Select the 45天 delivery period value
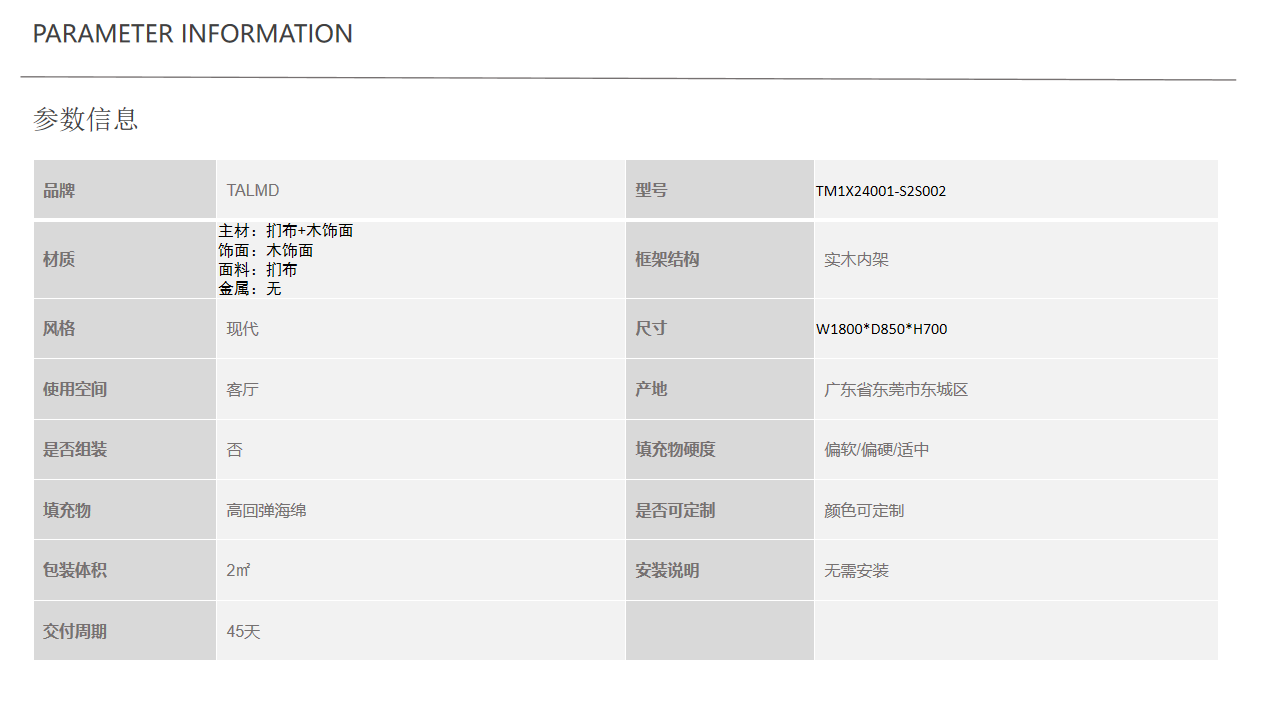The image size is (1280, 720). pos(243,632)
